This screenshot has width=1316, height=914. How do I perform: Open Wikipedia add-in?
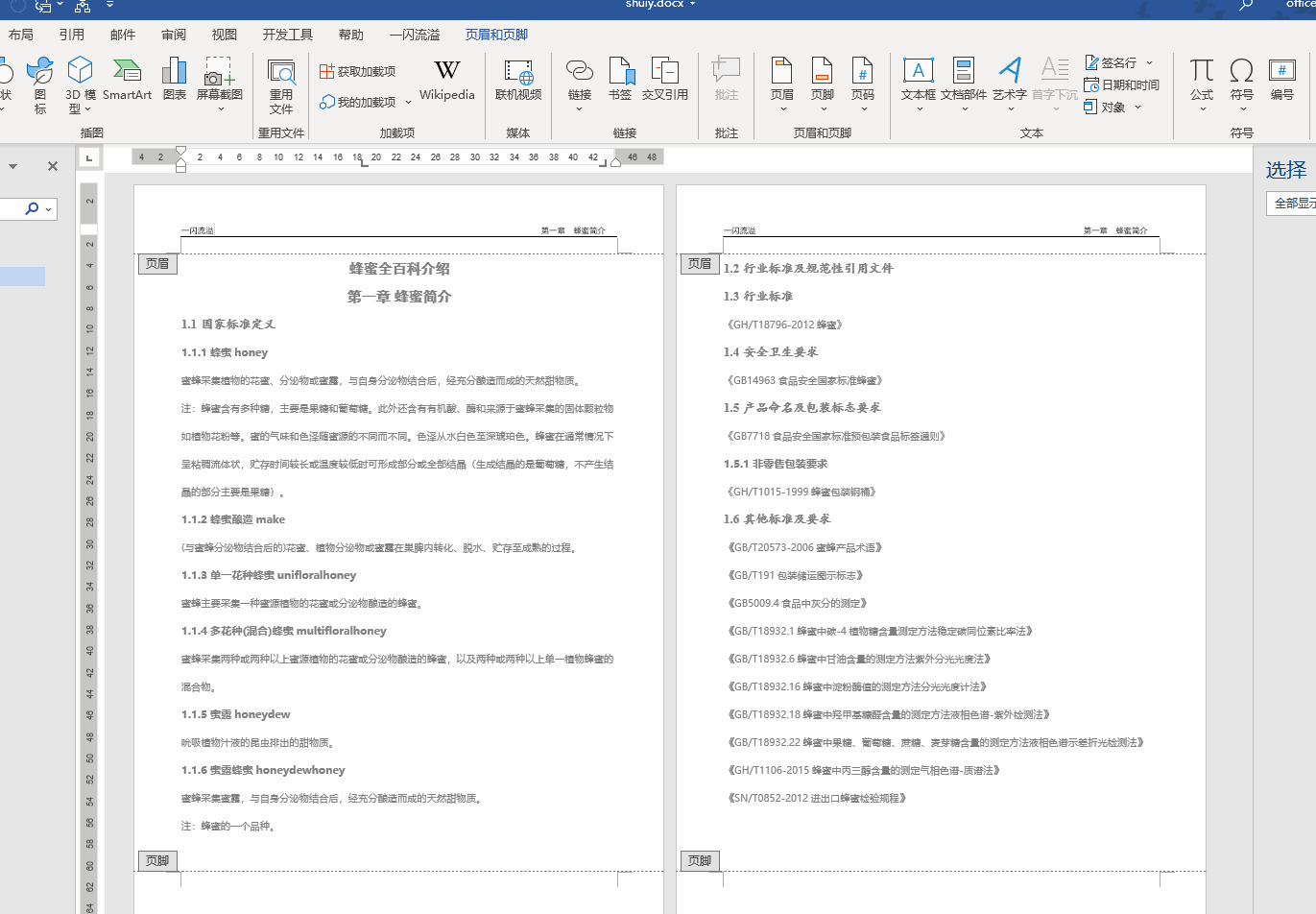[446, 80]
